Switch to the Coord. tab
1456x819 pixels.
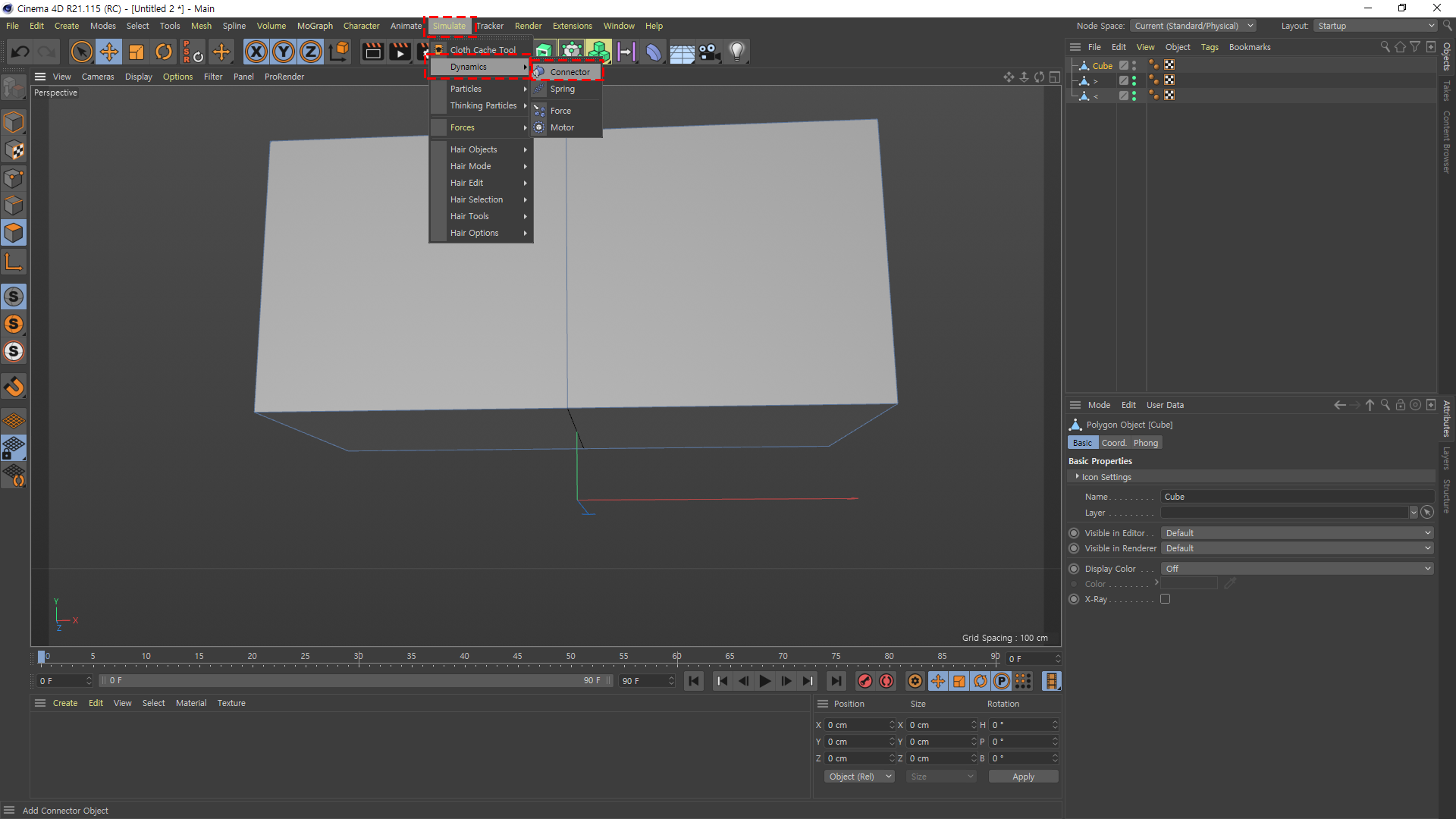click(x=1113, y=443)
